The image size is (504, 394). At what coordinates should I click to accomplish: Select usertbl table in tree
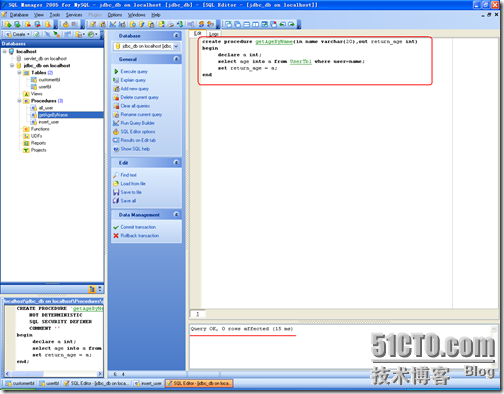[x=45, y=87]
